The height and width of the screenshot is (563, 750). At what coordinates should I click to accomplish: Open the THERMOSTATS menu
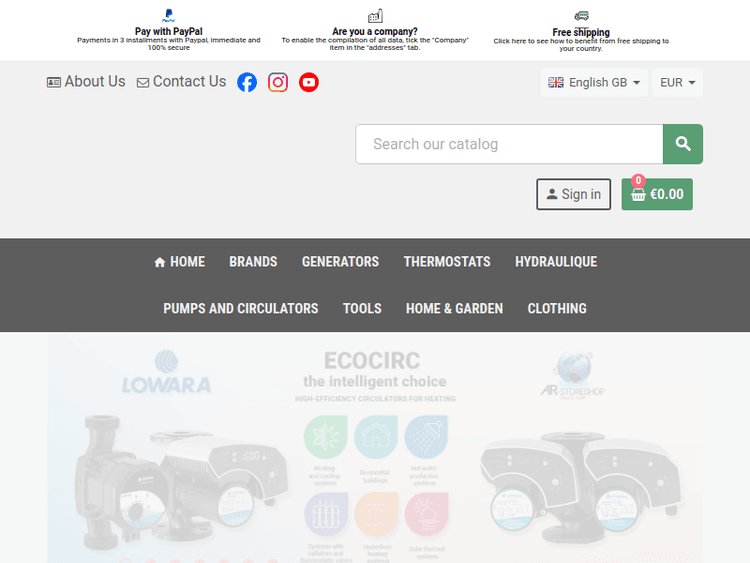point(447,262)
